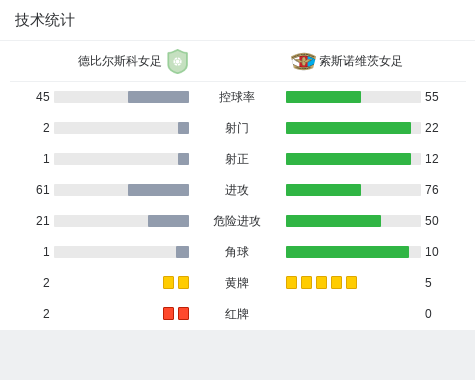Select the 技术统计 section heading

[x=45, y=20]
